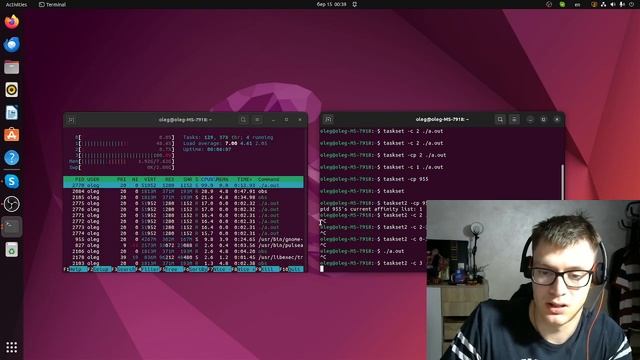Click the htop Mem usage meter
Image resolution: width=640 pixels, height=360 pixels.
(122, 162)
